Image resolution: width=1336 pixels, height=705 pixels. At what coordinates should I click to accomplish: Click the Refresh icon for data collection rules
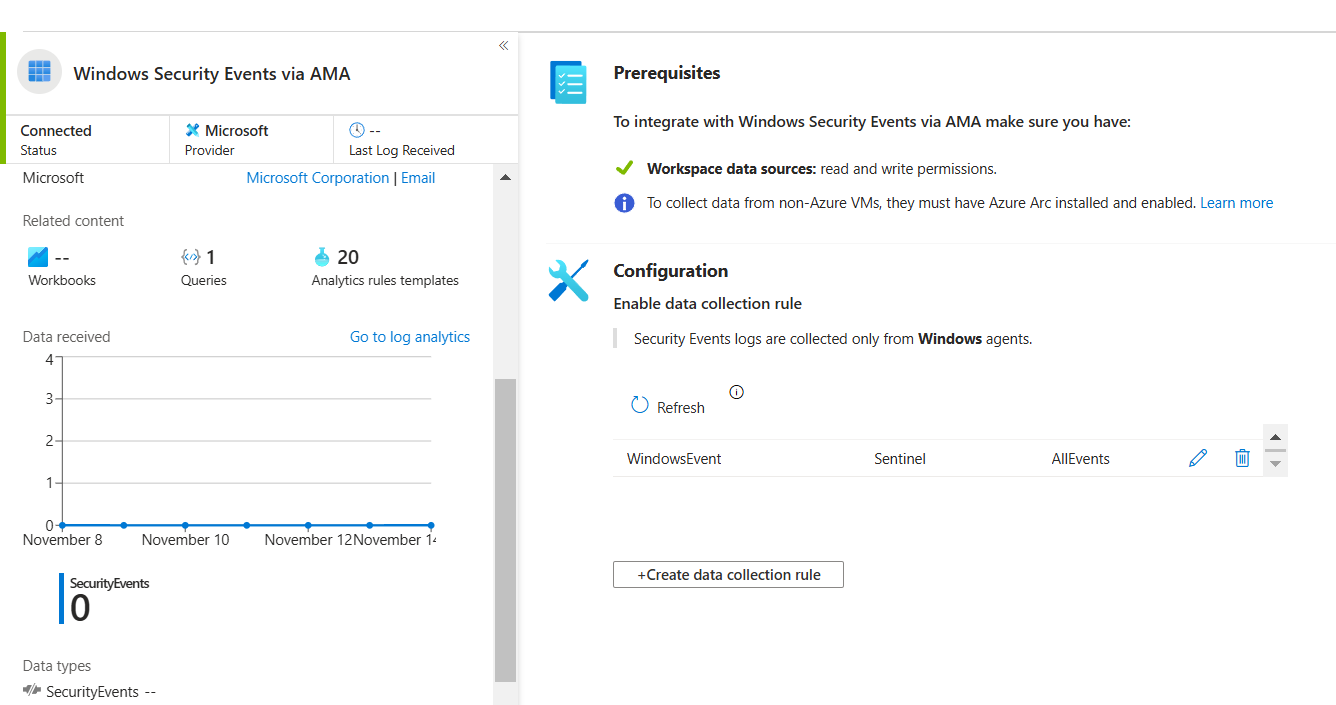[640, 404]
